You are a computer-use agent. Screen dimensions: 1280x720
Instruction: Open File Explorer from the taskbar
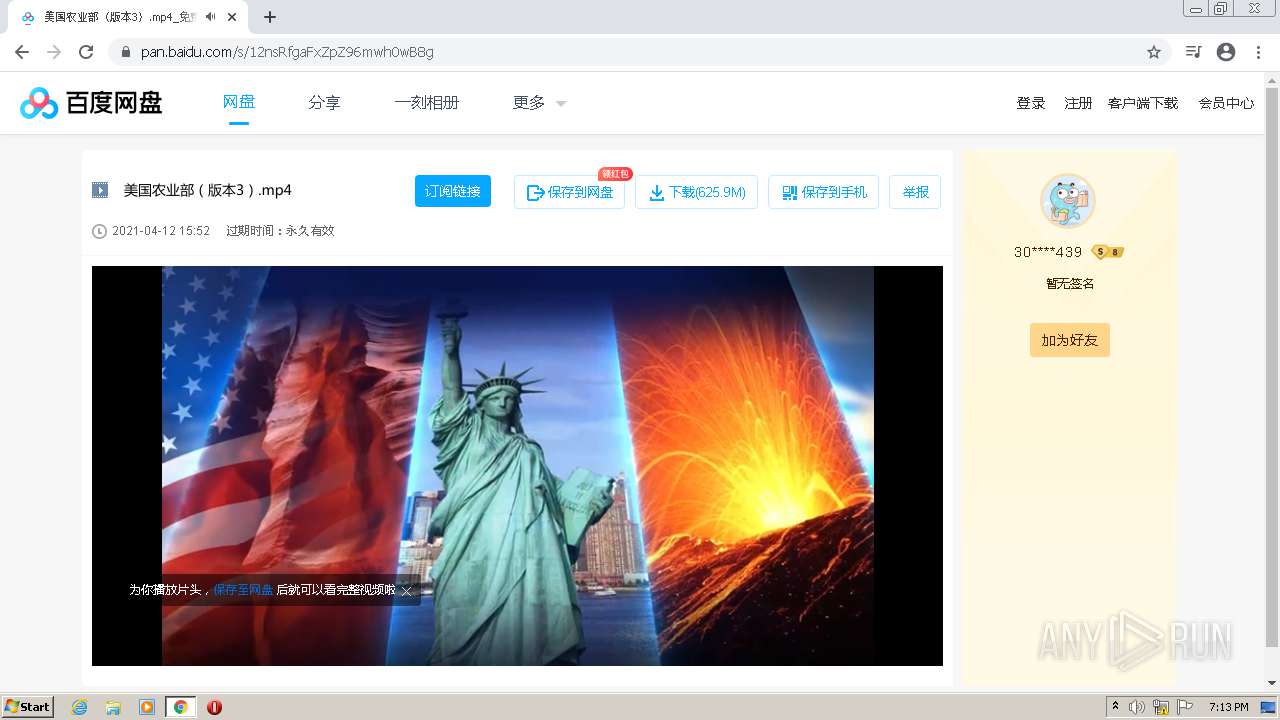pyautogui.click(x=113, y=707)
